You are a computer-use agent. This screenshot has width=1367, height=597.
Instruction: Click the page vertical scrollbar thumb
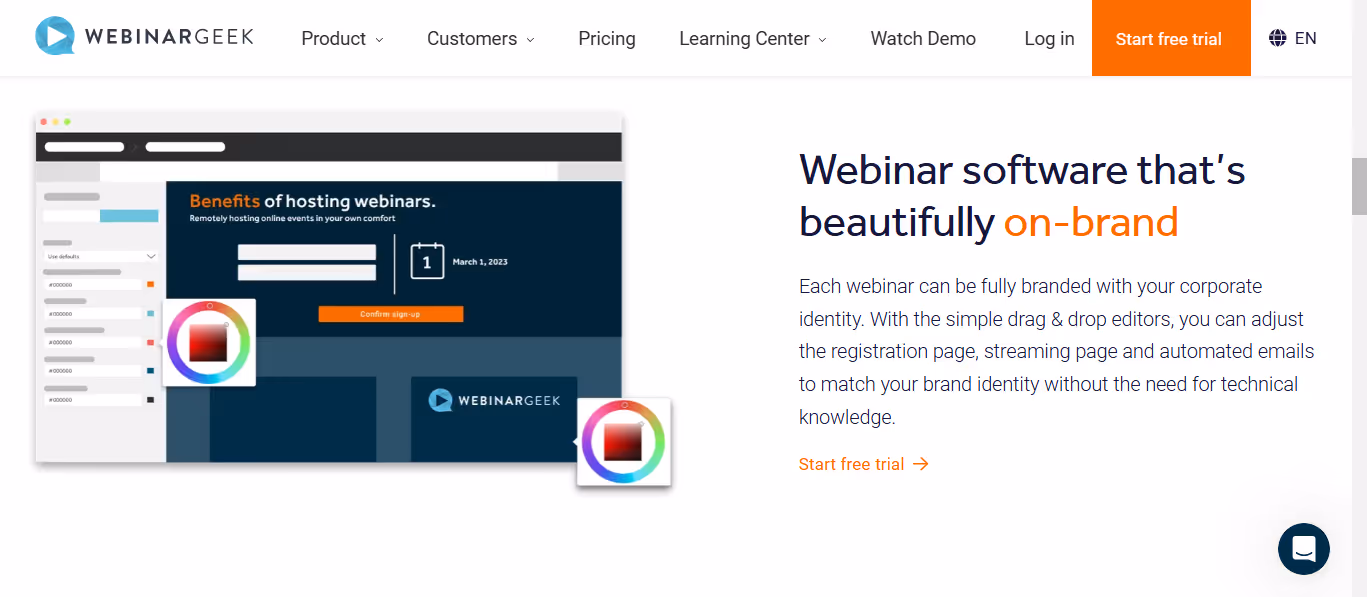tap(1359, 186)
